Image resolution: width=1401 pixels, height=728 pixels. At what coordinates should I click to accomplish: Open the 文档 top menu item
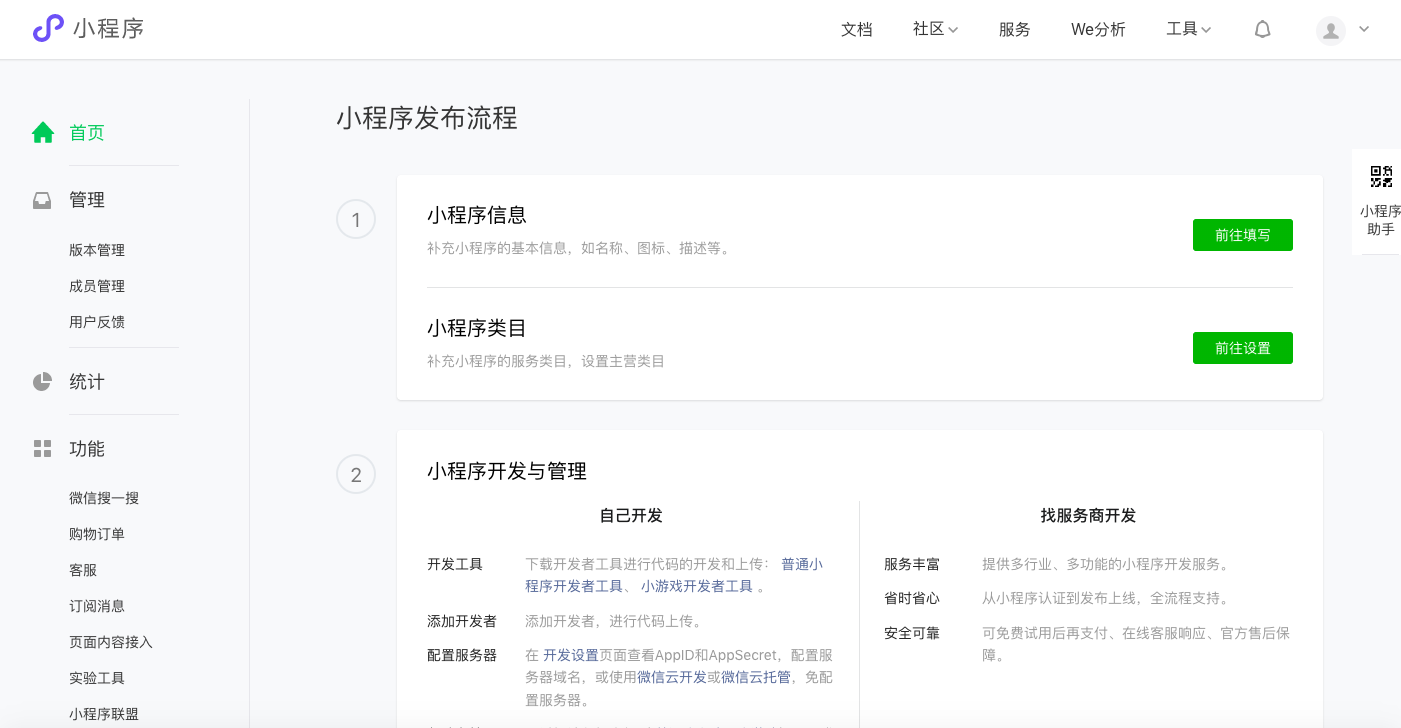point(857,30)
